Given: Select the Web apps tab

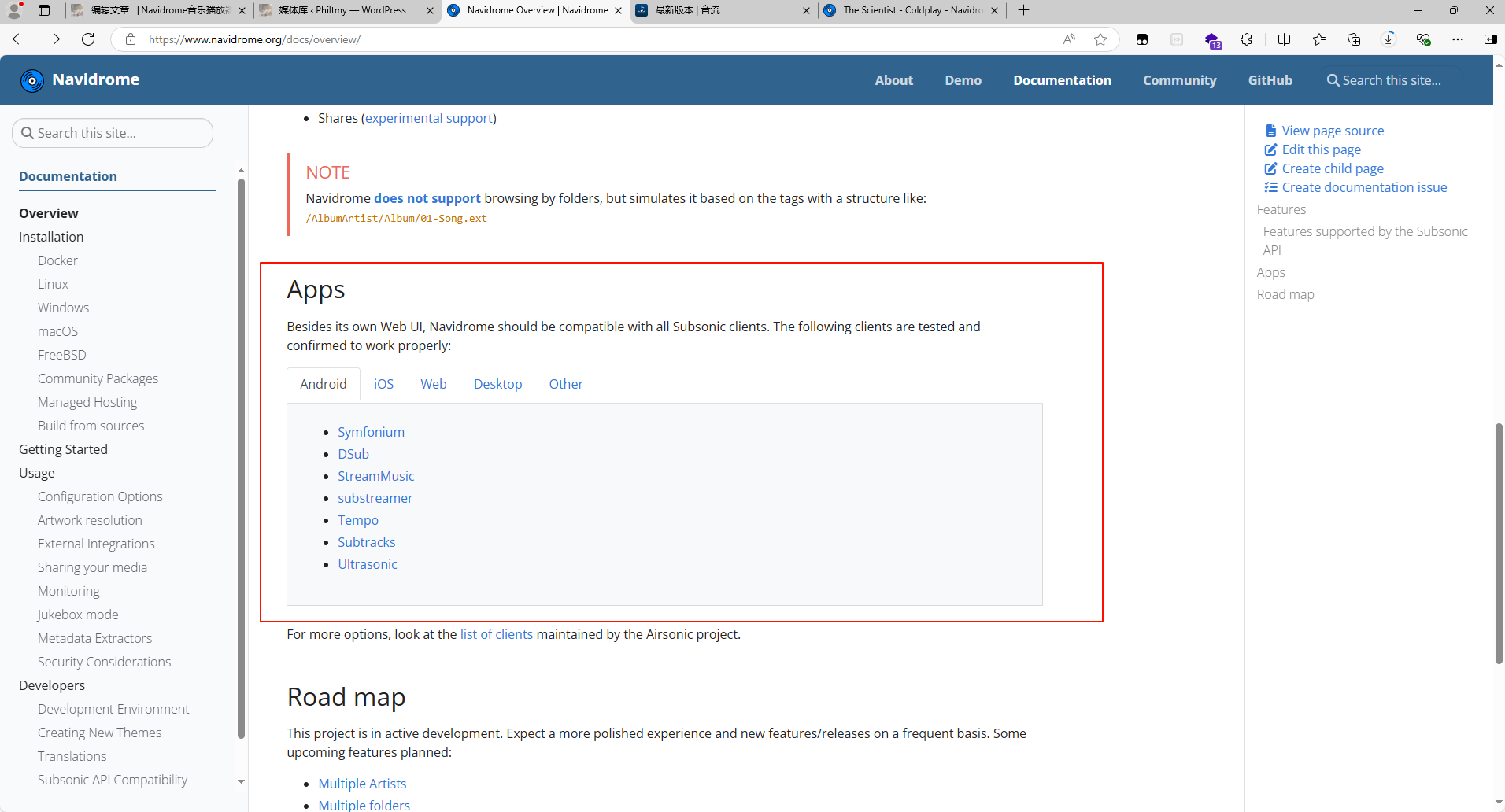Looking at the screenshot, I should click(x=433, y=384).
